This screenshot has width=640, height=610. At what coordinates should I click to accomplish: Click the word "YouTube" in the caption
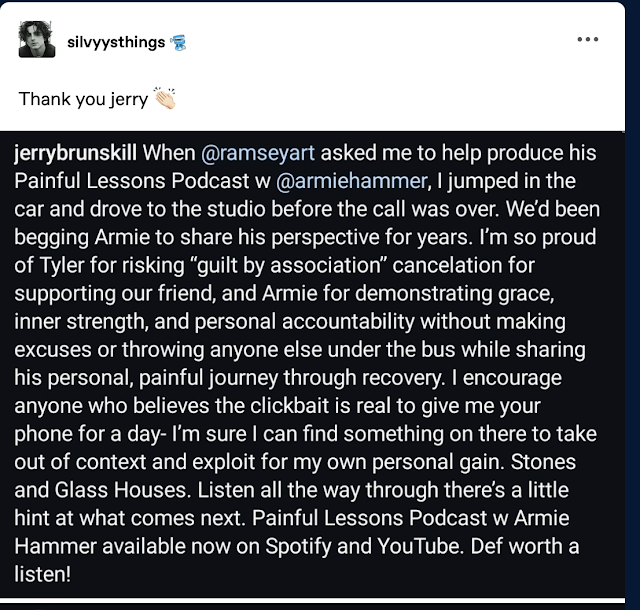(x=419, y=546)
